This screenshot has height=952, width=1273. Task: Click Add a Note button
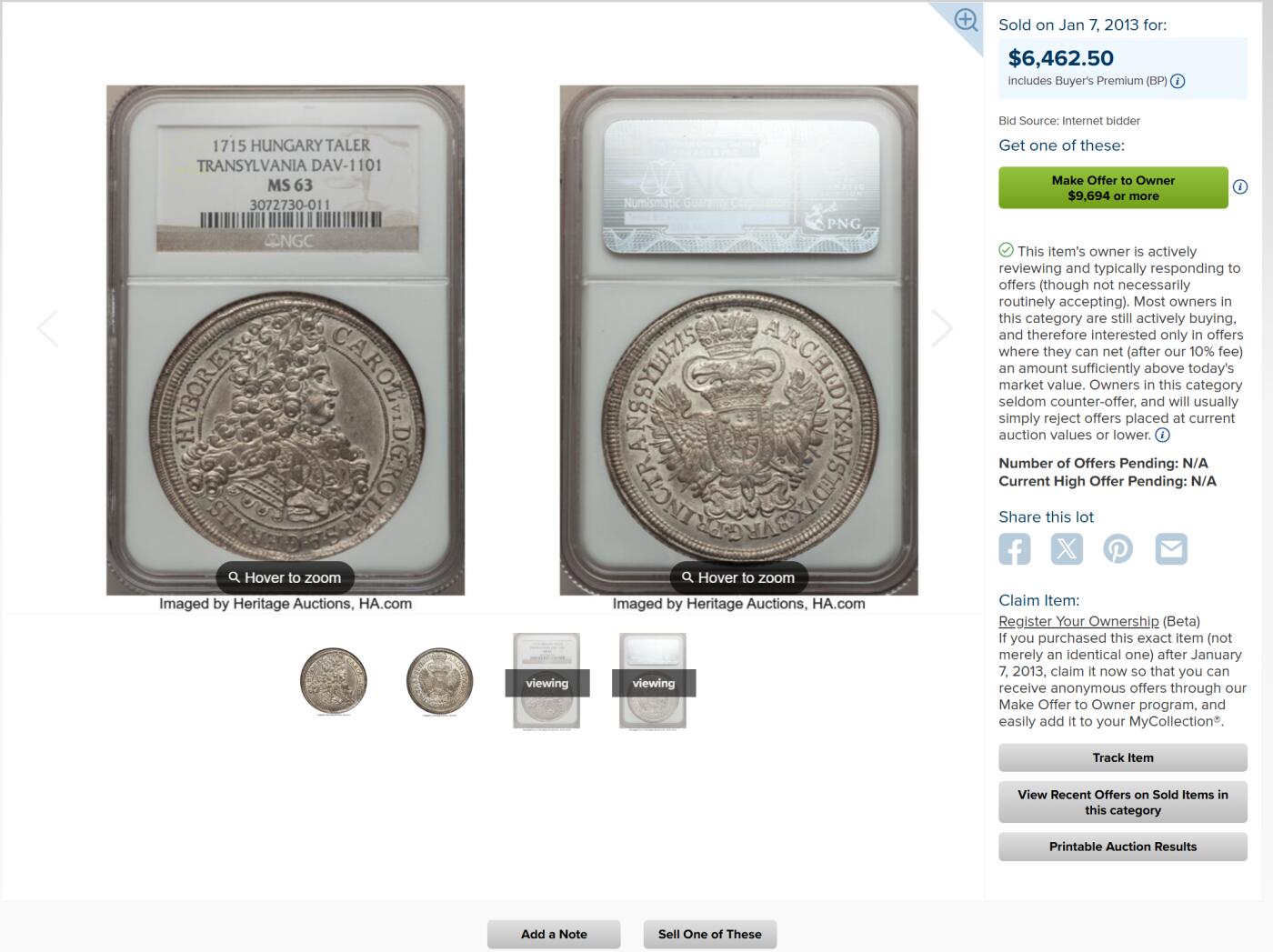point(554,934)
